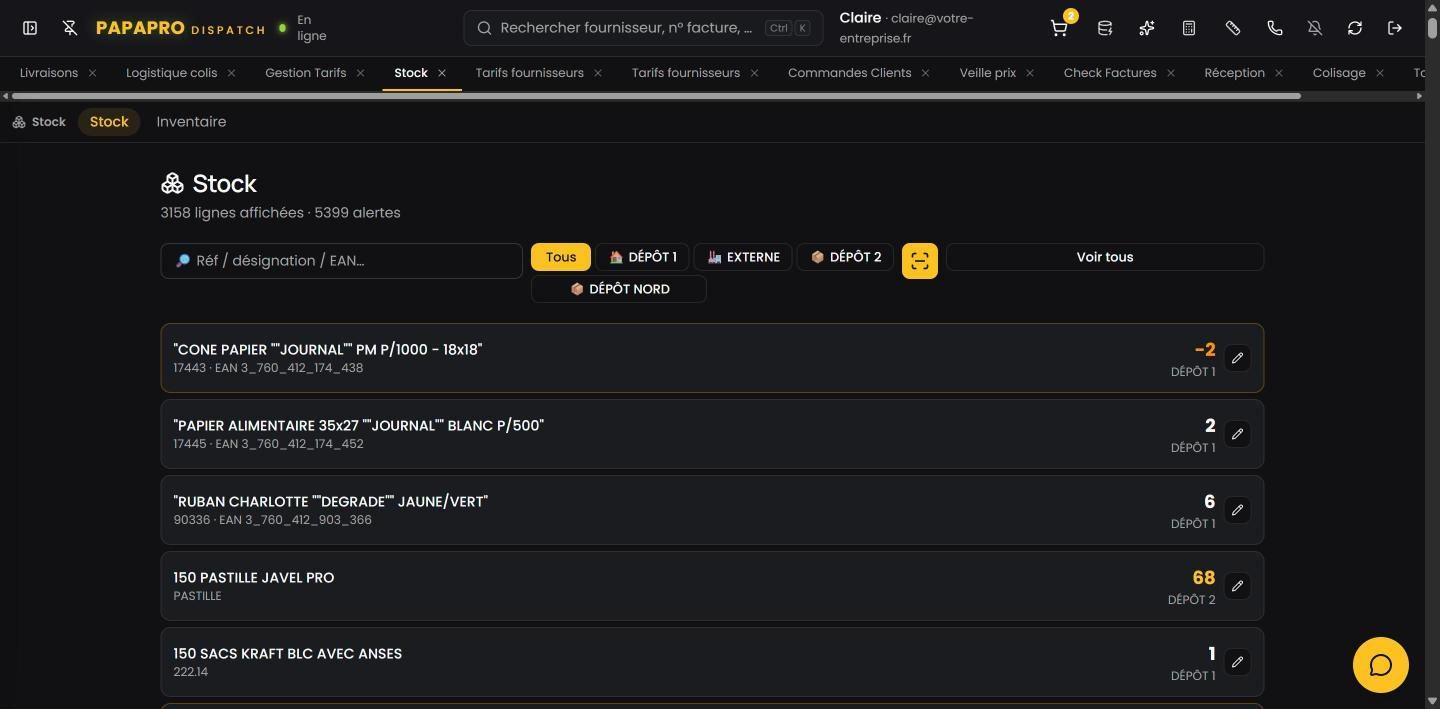Open the chat bubble button
Viewport: 1440px width, 709px height.
point(1381,665)
